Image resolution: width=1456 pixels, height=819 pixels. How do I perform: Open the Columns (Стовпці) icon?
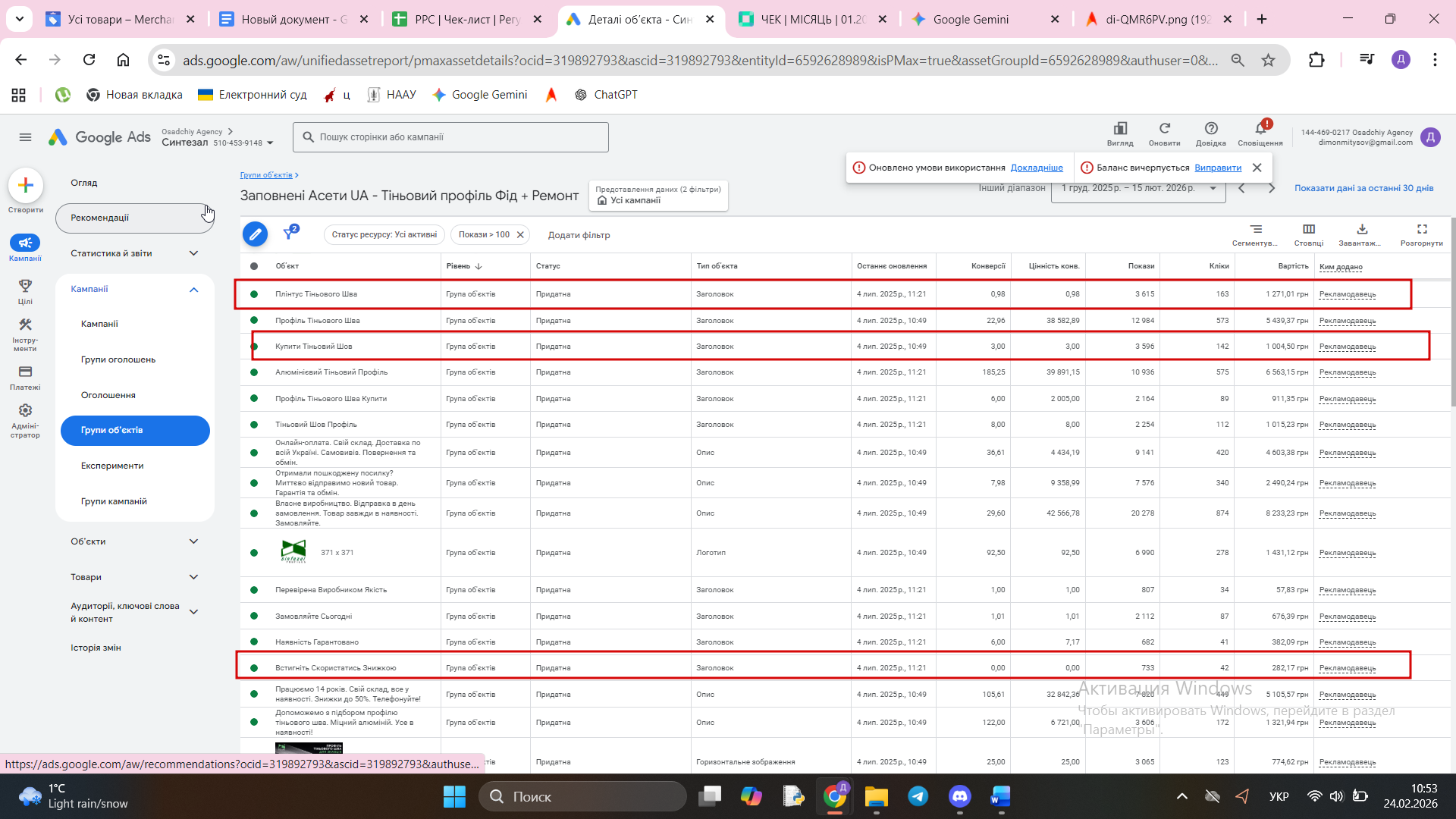(x=1308, y=230)
